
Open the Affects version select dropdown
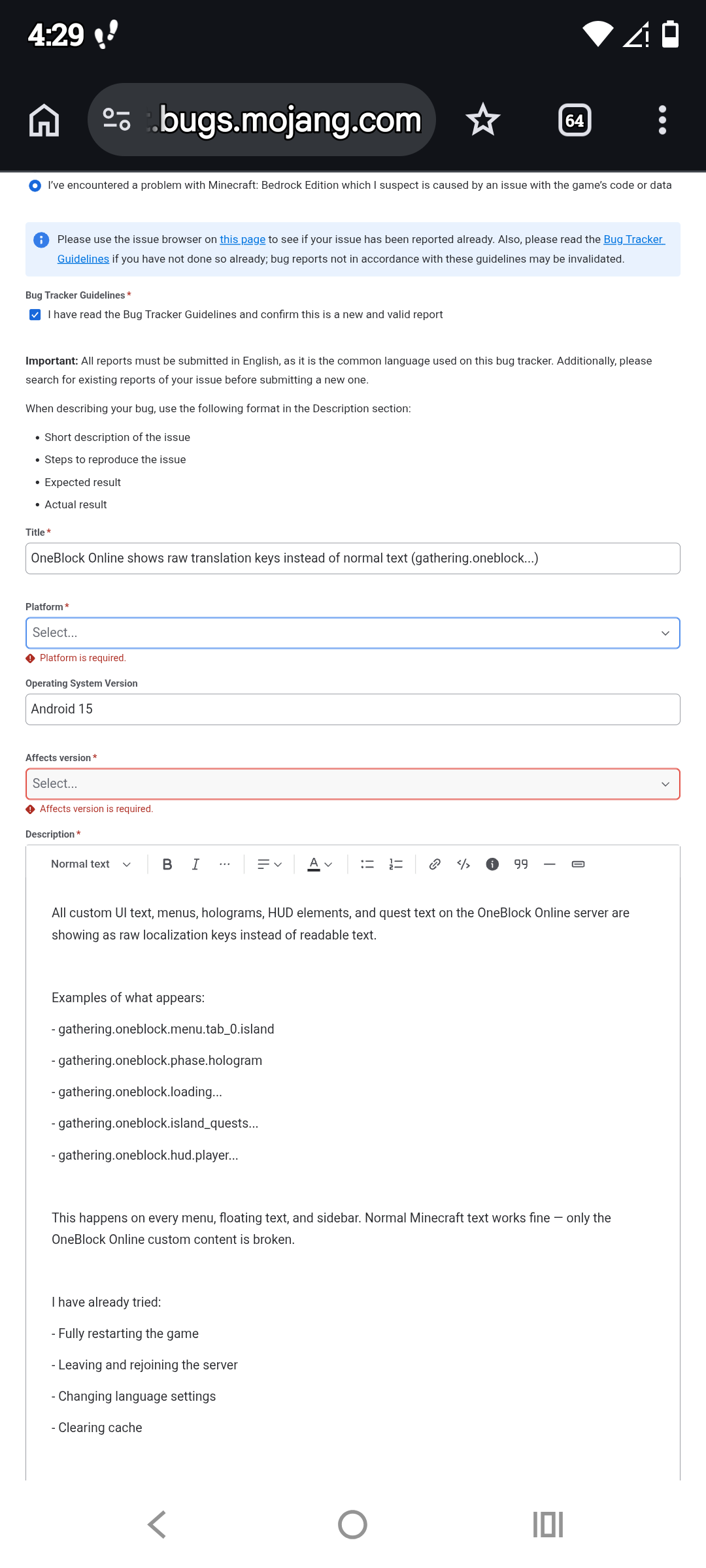click(353, 784)
